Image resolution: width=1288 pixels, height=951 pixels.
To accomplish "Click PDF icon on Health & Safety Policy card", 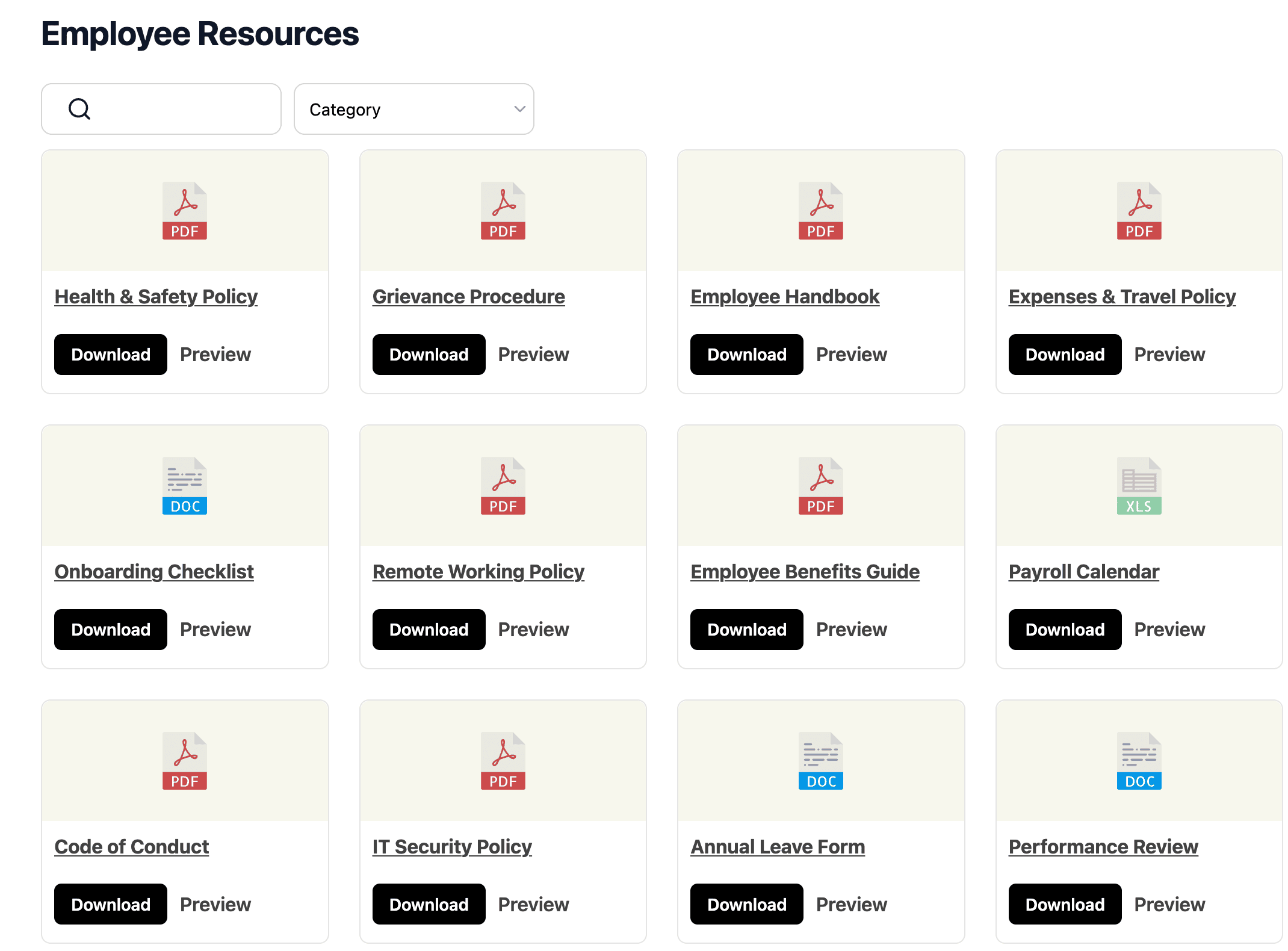I will coord(185,211).
